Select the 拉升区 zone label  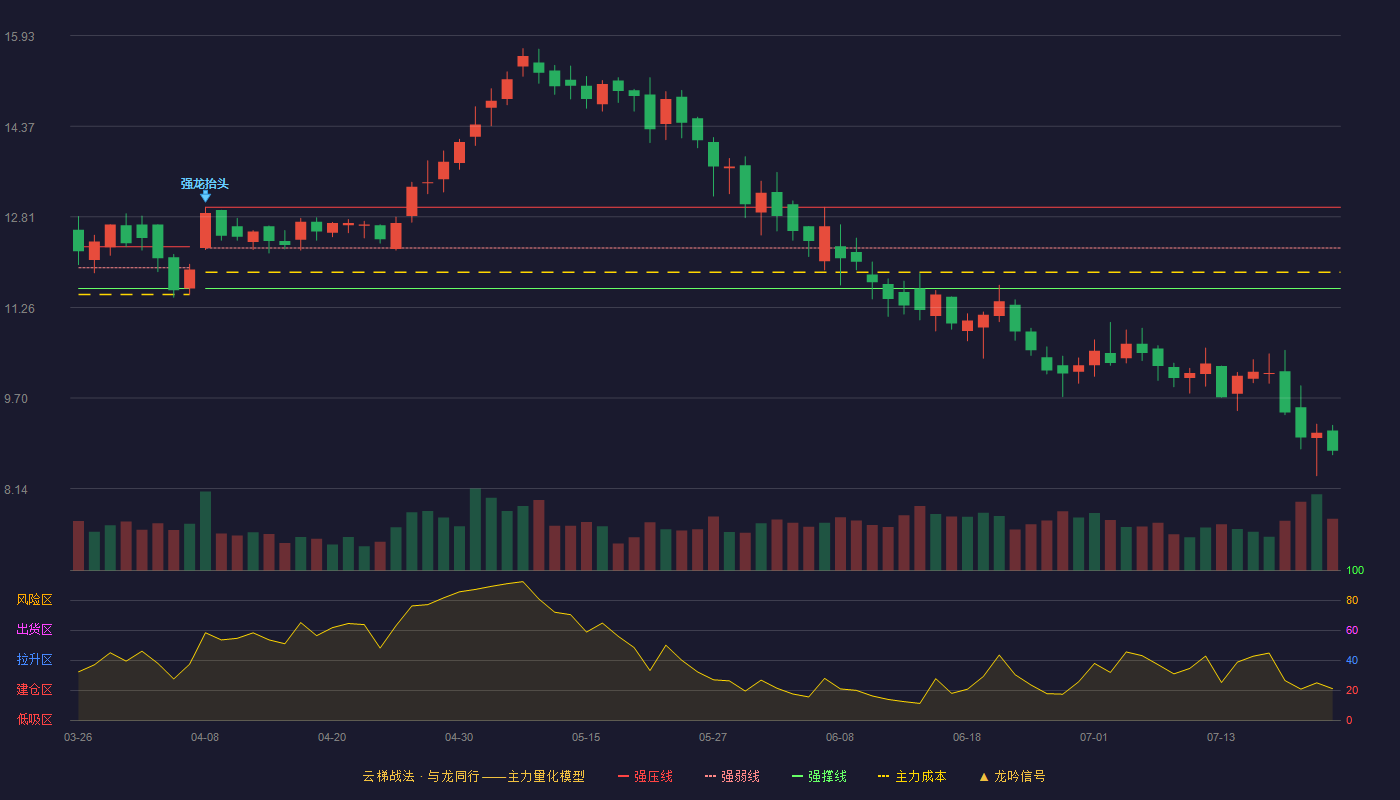(x=34, y=660)
